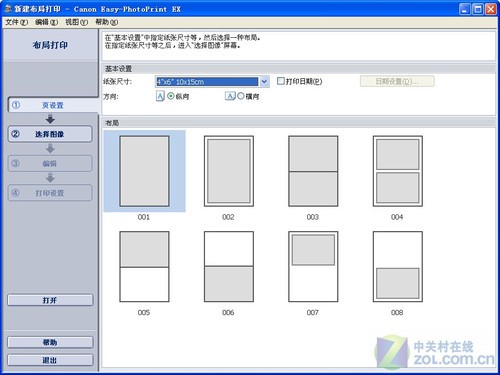
Task: Click the 页设置 step tab
Action: pyautogui.click(x=53, y=105)
